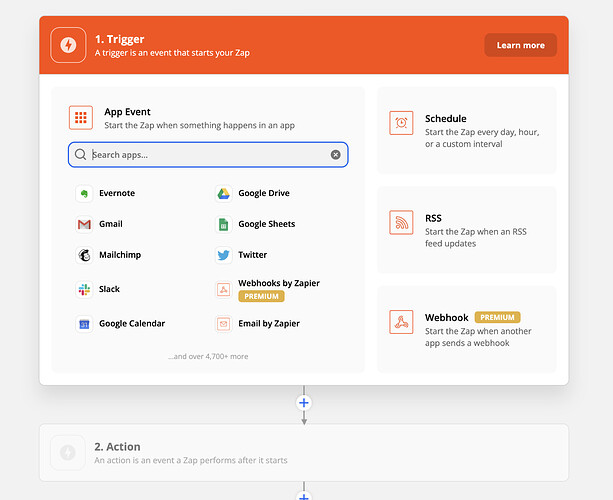Image resolution: width=613 pixels, height=500 pixels.
Task: Focus the Search apps input field
Action: pos(208,155)
